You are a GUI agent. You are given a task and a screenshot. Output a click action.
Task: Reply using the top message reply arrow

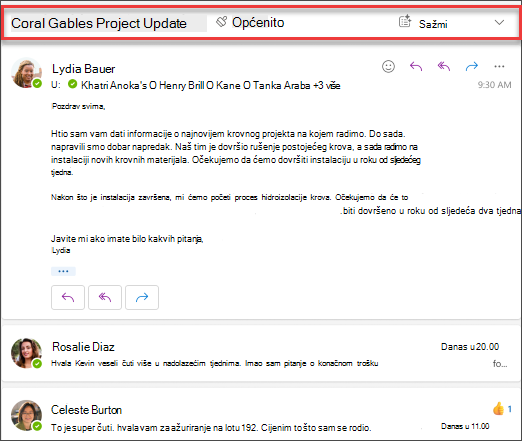[416, 66]
